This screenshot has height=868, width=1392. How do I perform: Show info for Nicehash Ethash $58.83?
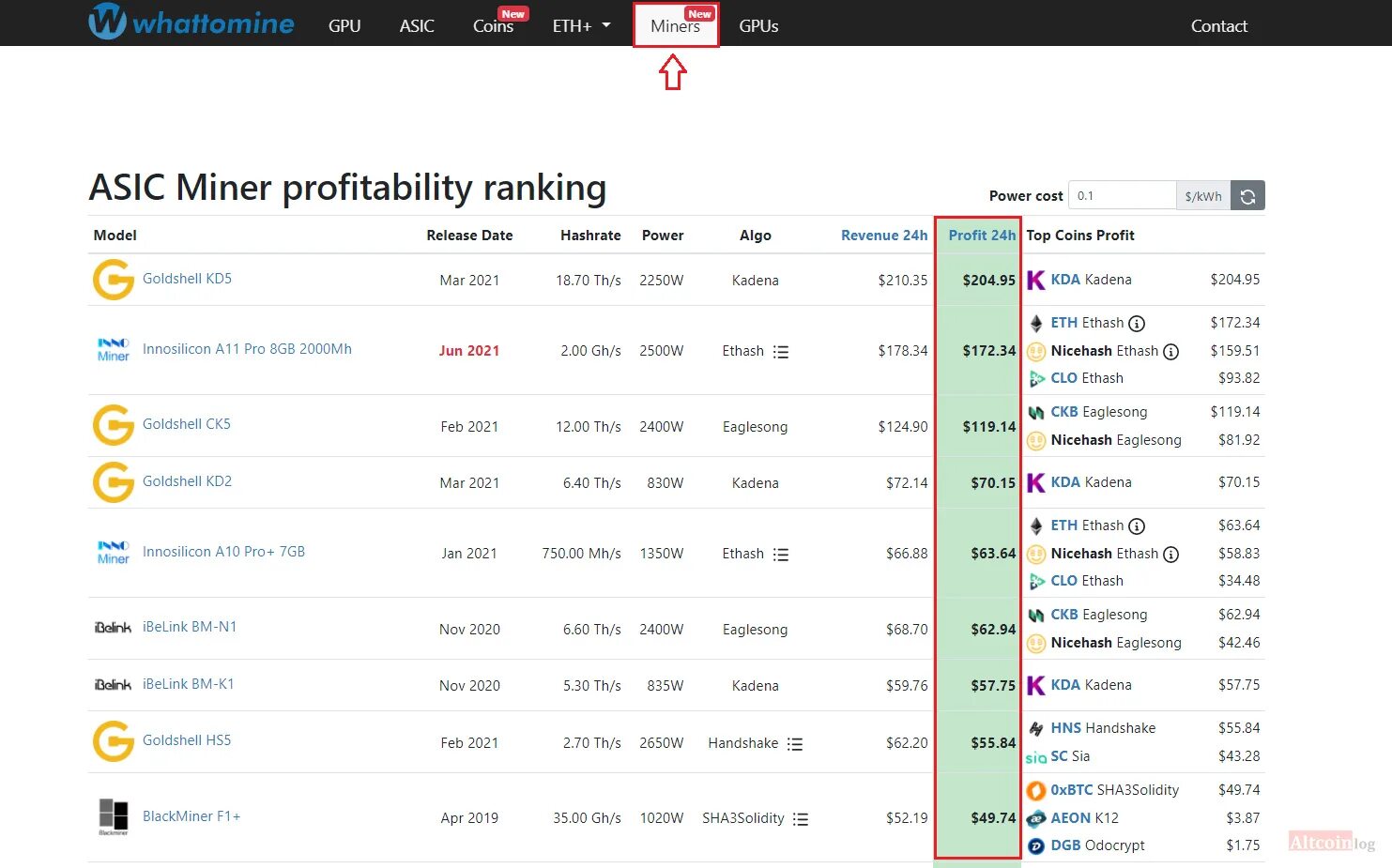tap(1171, 555)
